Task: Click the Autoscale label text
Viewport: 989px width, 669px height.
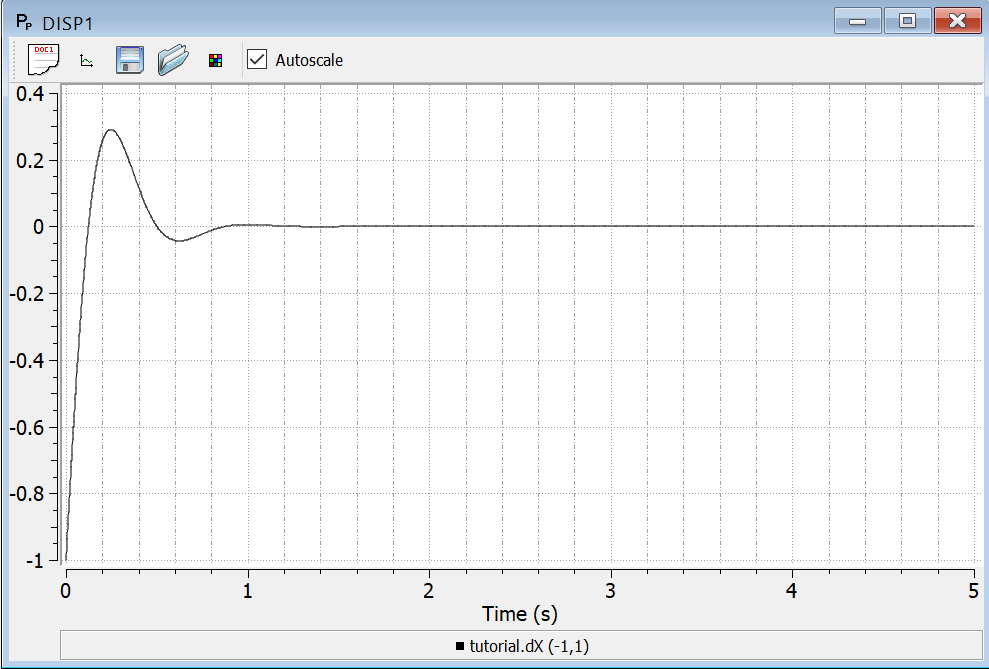Action: [309, 61]
